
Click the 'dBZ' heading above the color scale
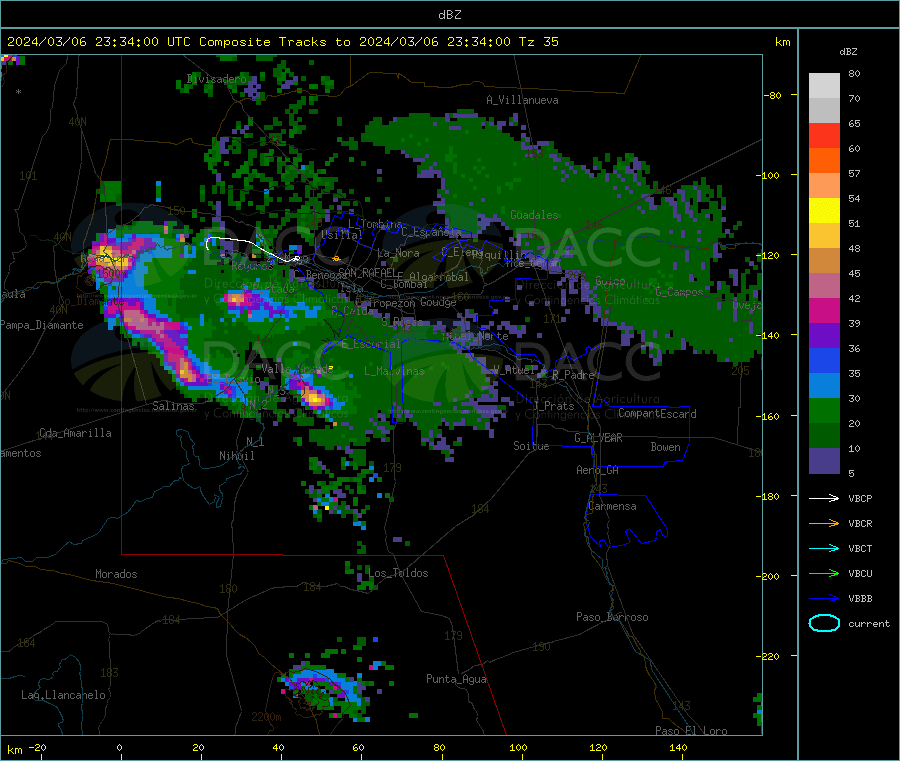(x=848, y=52)
